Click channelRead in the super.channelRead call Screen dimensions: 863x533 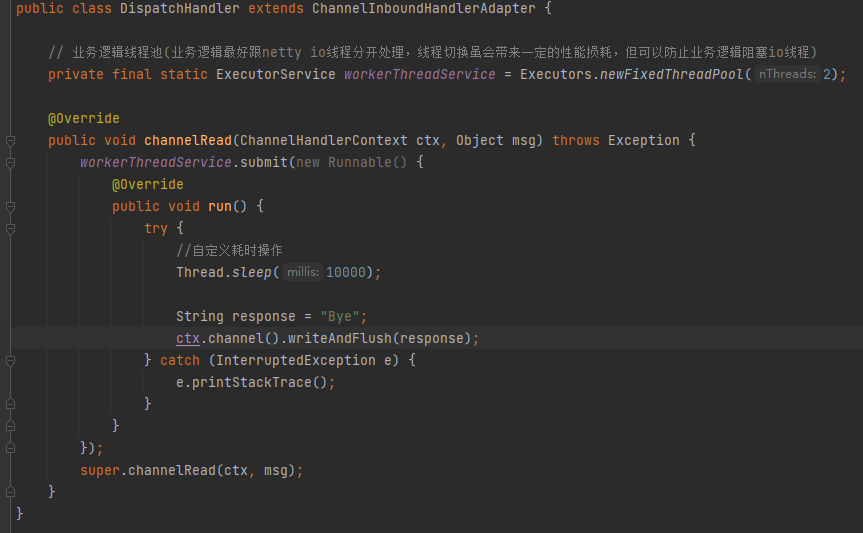(172, 471)
